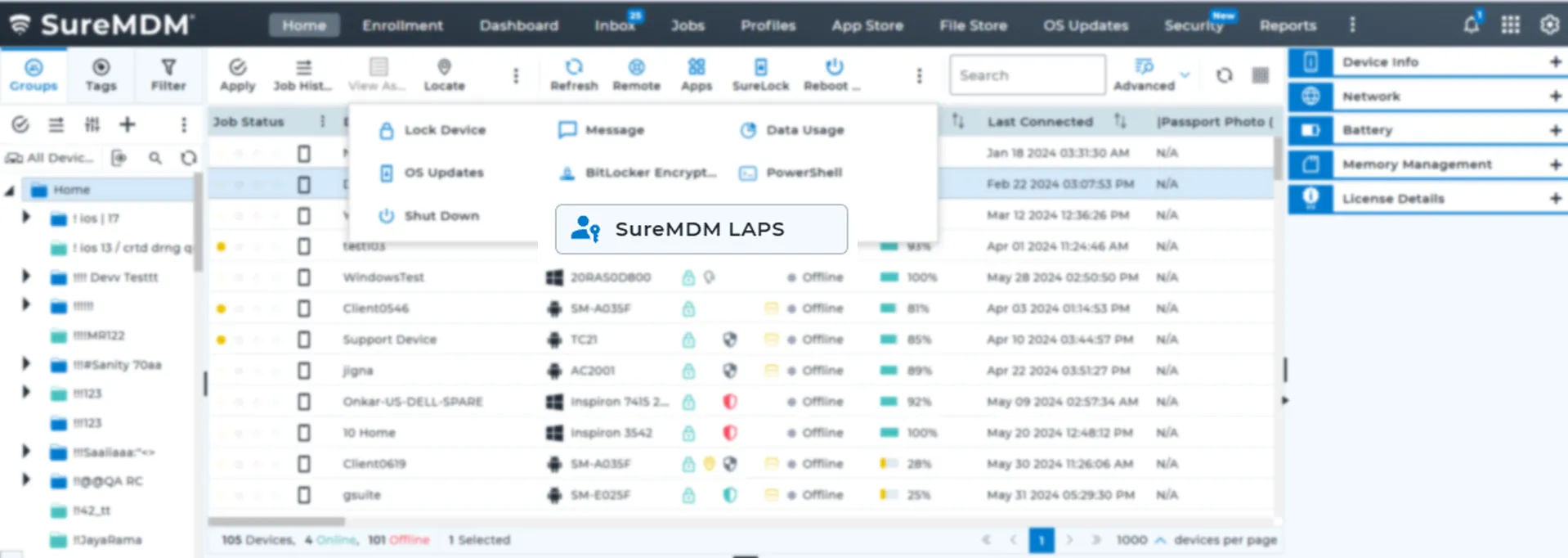Open the Data Usage option

(792, 130)
